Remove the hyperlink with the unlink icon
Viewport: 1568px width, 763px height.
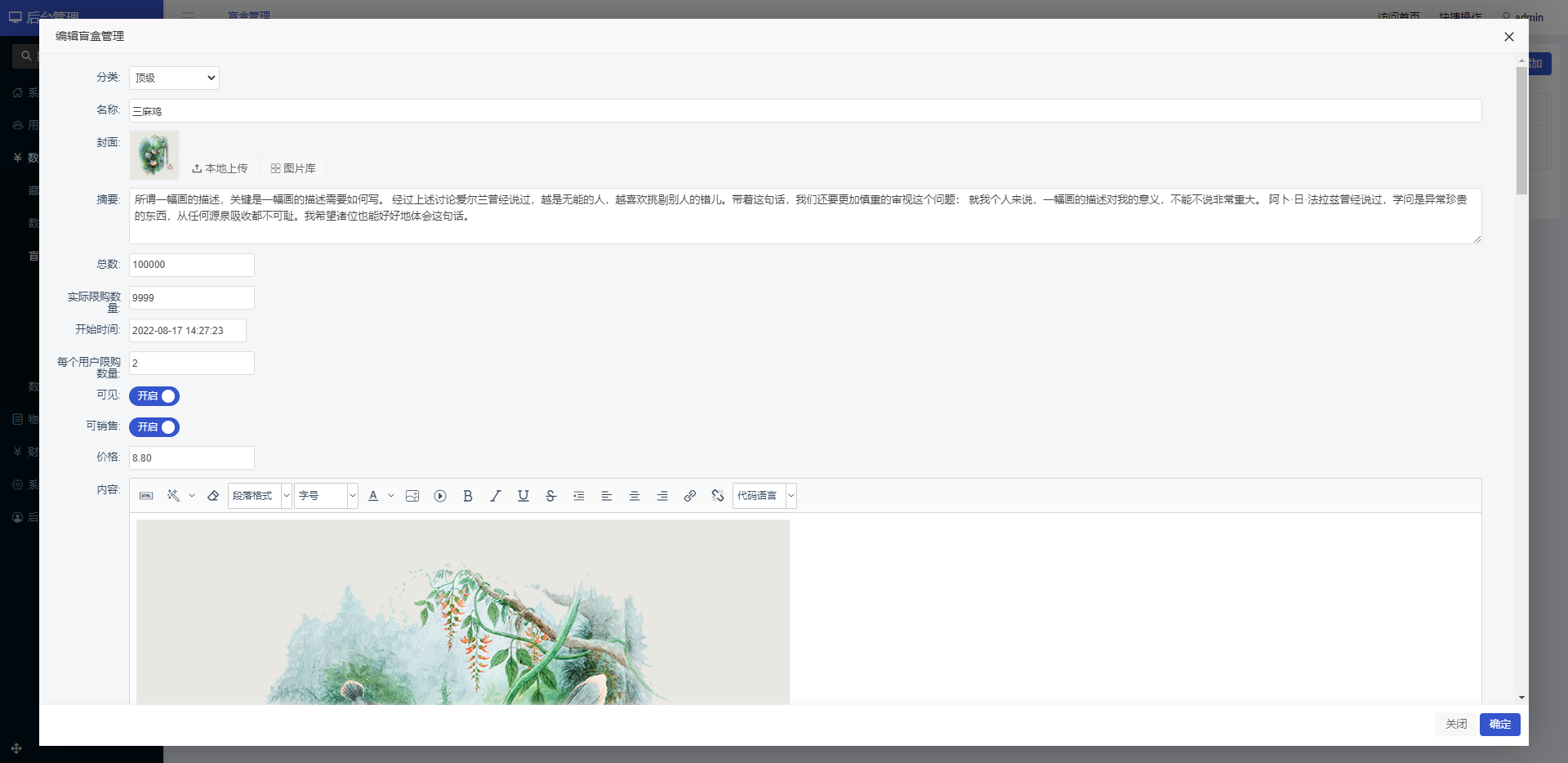click(x=718, y=496)
